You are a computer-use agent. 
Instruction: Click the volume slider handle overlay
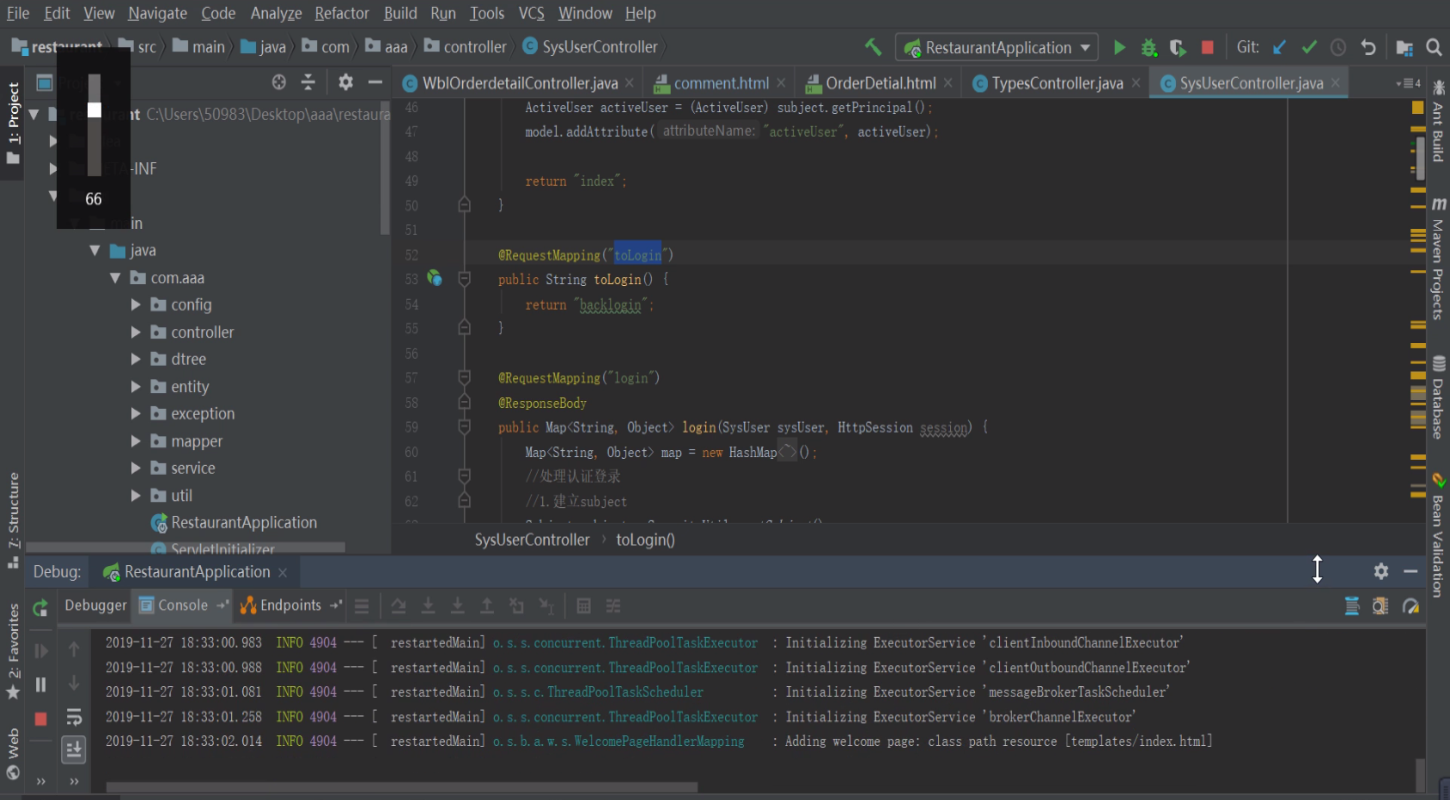pos(94,110)
